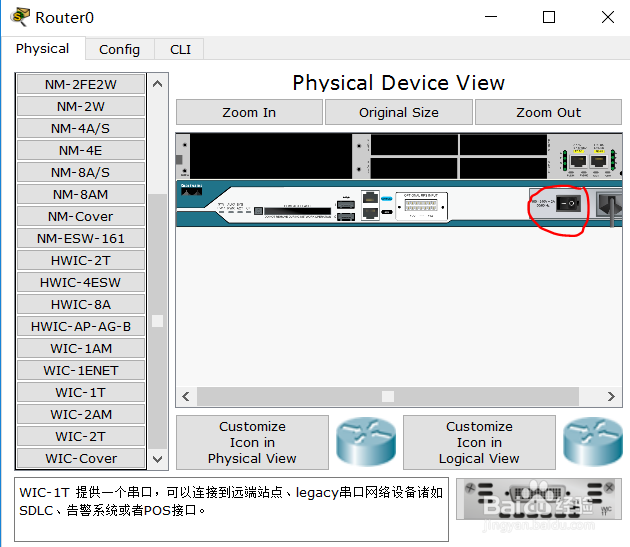
Task: Click the WIC-1T module preview image
Action: point(539,499)
